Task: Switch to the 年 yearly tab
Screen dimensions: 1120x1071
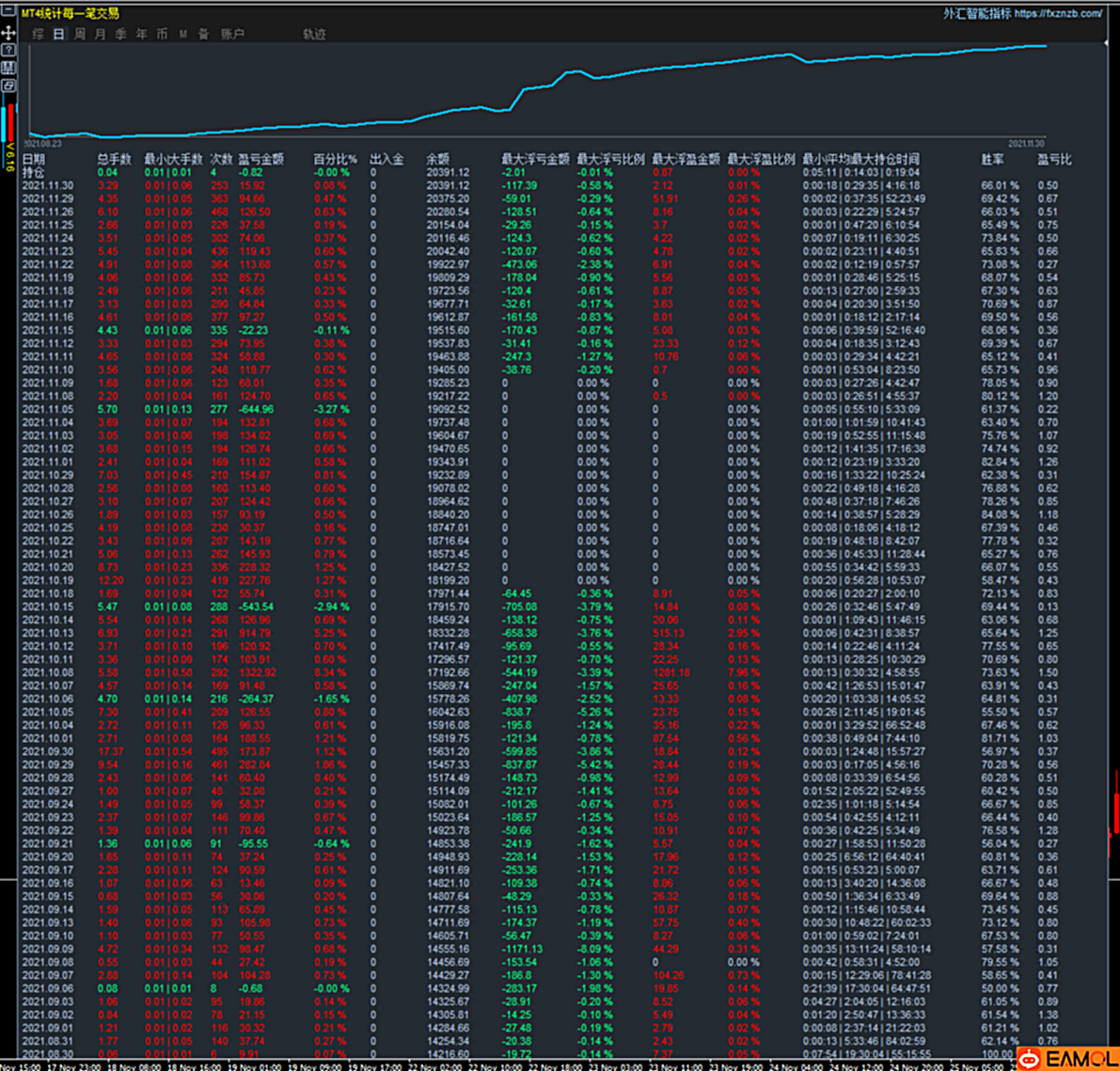Action: (x=141, y=34)
